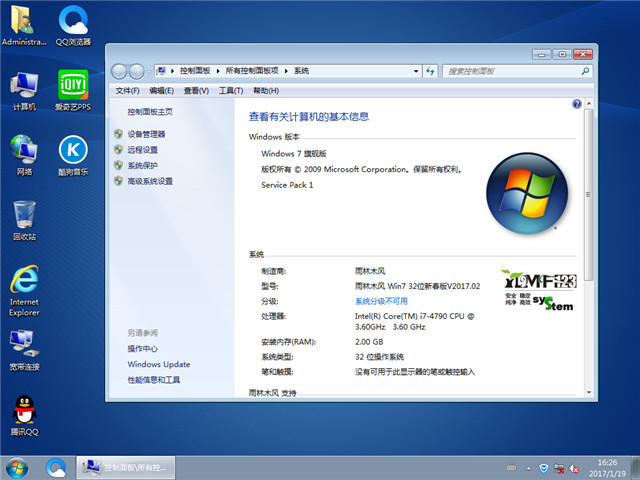Image resolution: width=640 pixels, height=480 pixels.
Task: Click the shield icon beside 远程设置
Action: pos(118,150)
